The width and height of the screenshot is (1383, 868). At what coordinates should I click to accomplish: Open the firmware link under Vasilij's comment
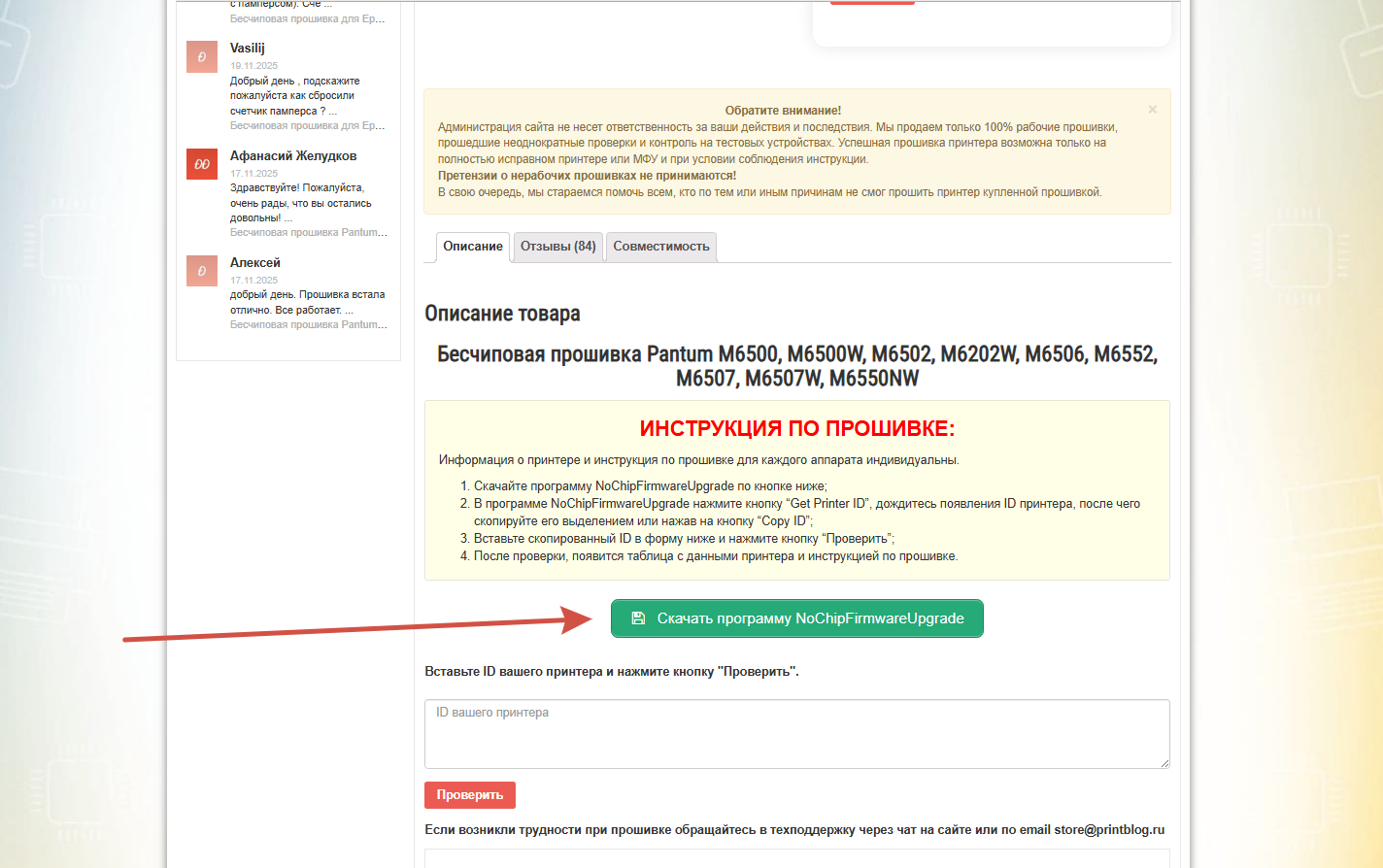307,126
